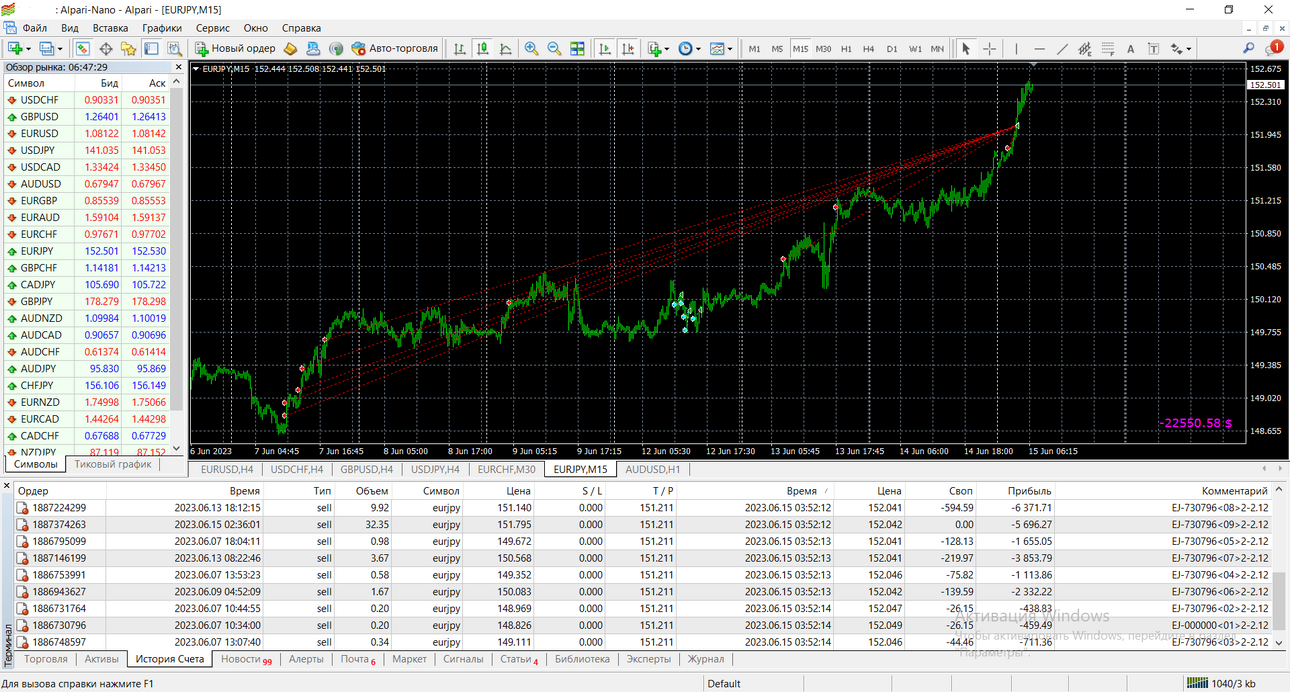Toggle the chart auto-scroll button
Screen dimensions: 1290x692
[605, 48]
